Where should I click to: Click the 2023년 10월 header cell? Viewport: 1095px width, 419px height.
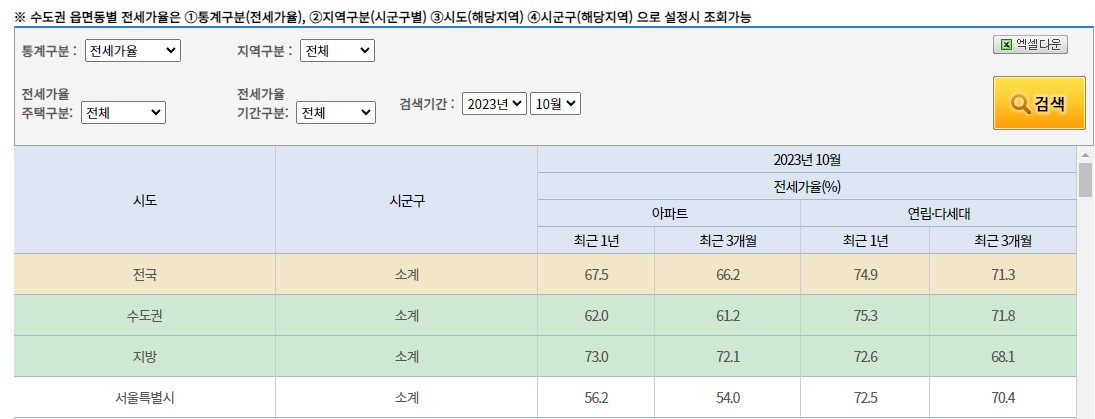pyautogui.click(x=807, y=159)
